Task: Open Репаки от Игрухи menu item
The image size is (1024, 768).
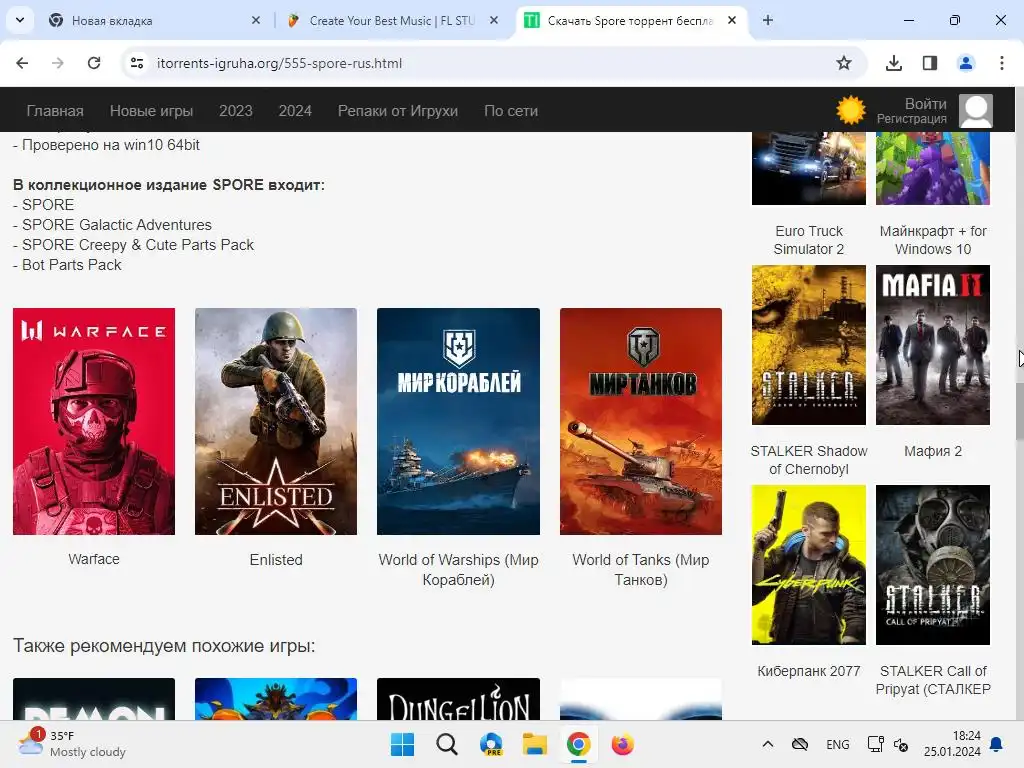Action: [398, 111]
